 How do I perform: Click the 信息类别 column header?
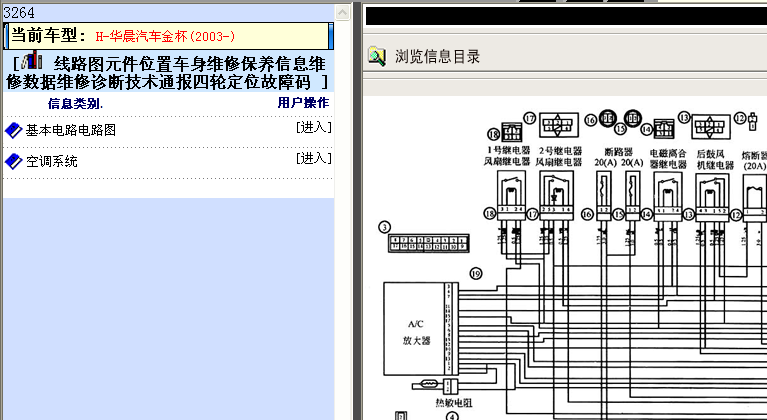coord(75,104)
